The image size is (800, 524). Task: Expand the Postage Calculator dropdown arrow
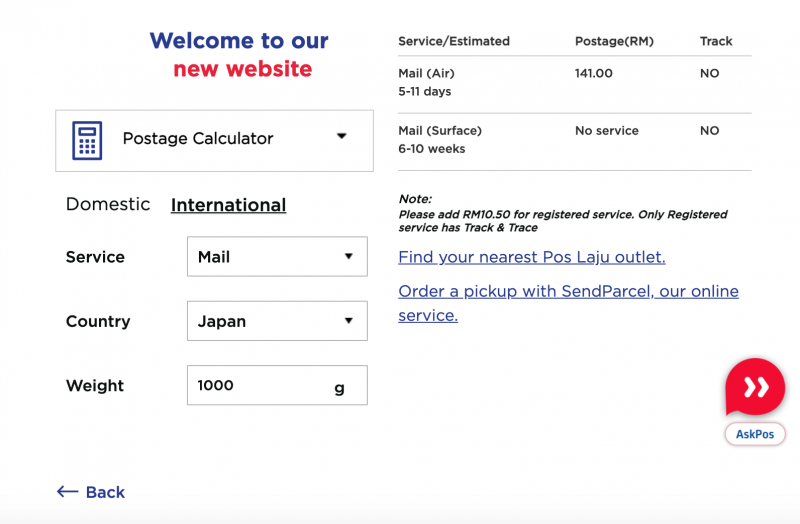[x=341, y=136]
